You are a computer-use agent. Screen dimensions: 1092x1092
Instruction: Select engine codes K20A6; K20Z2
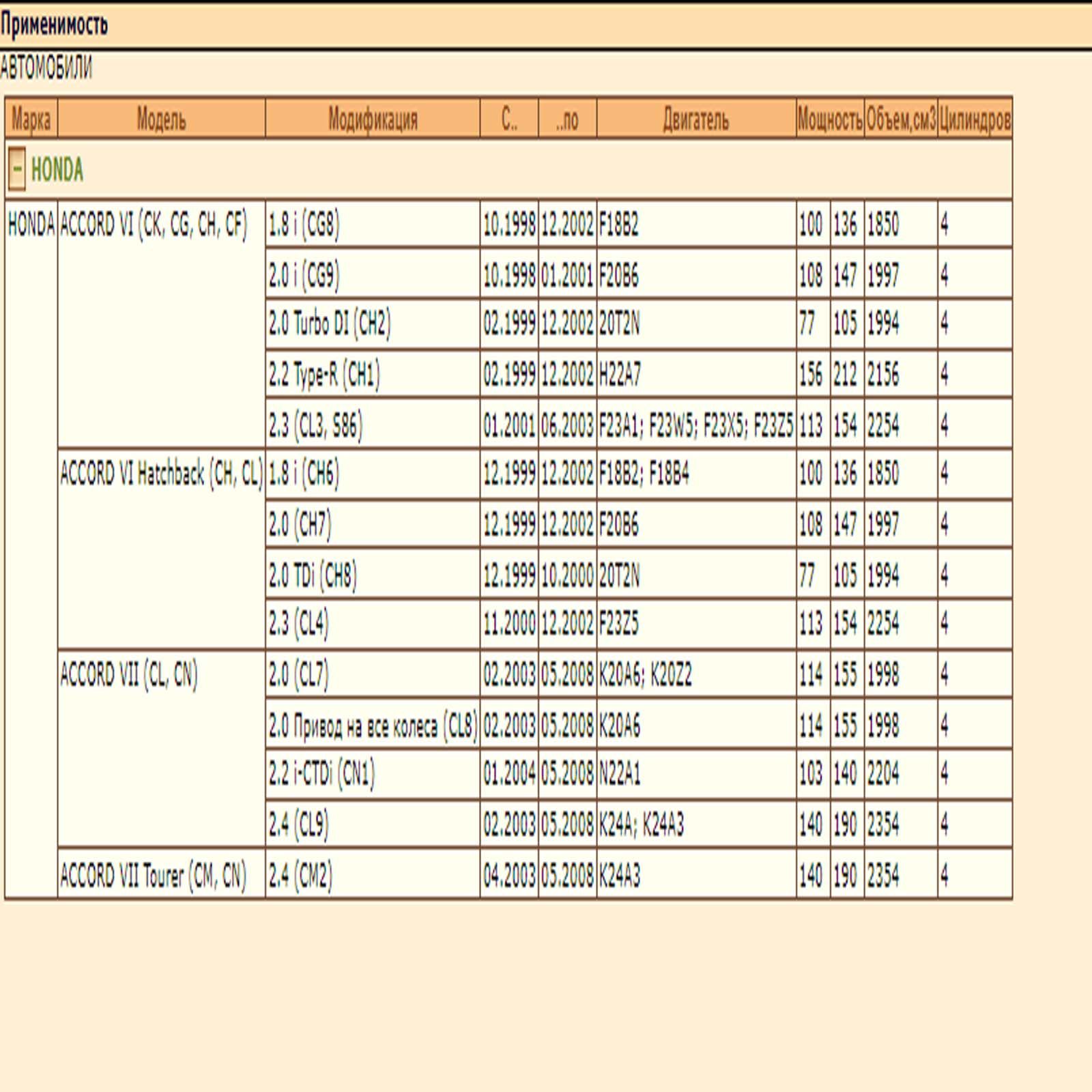[645, 674]
